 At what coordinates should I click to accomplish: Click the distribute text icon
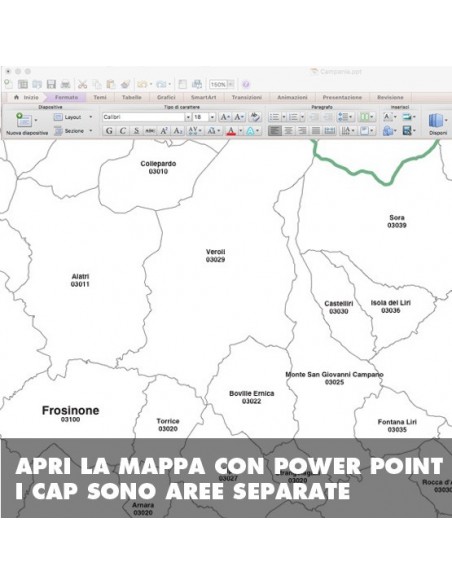point(330,131)
